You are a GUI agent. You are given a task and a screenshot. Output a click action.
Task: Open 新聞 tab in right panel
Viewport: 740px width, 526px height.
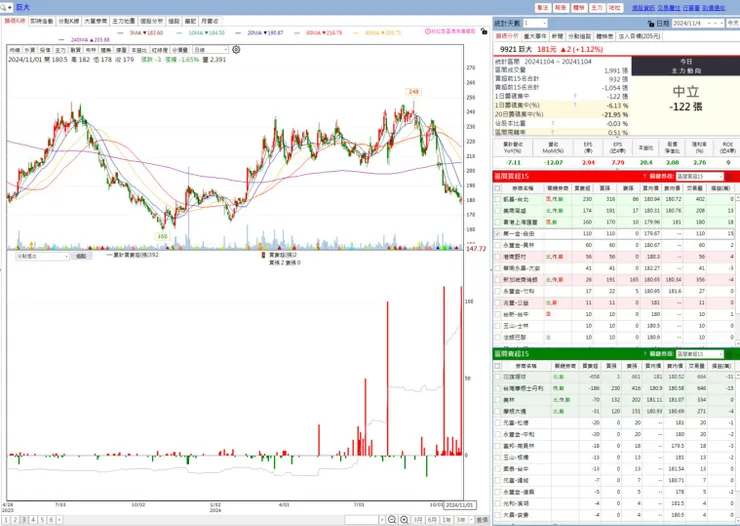(557, 36)
